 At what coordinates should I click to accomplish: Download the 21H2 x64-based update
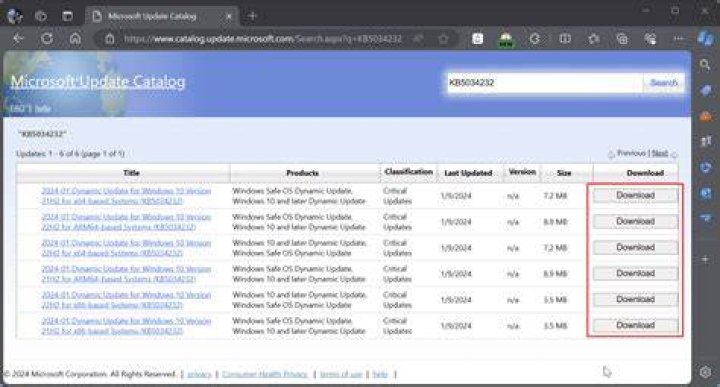635,196
